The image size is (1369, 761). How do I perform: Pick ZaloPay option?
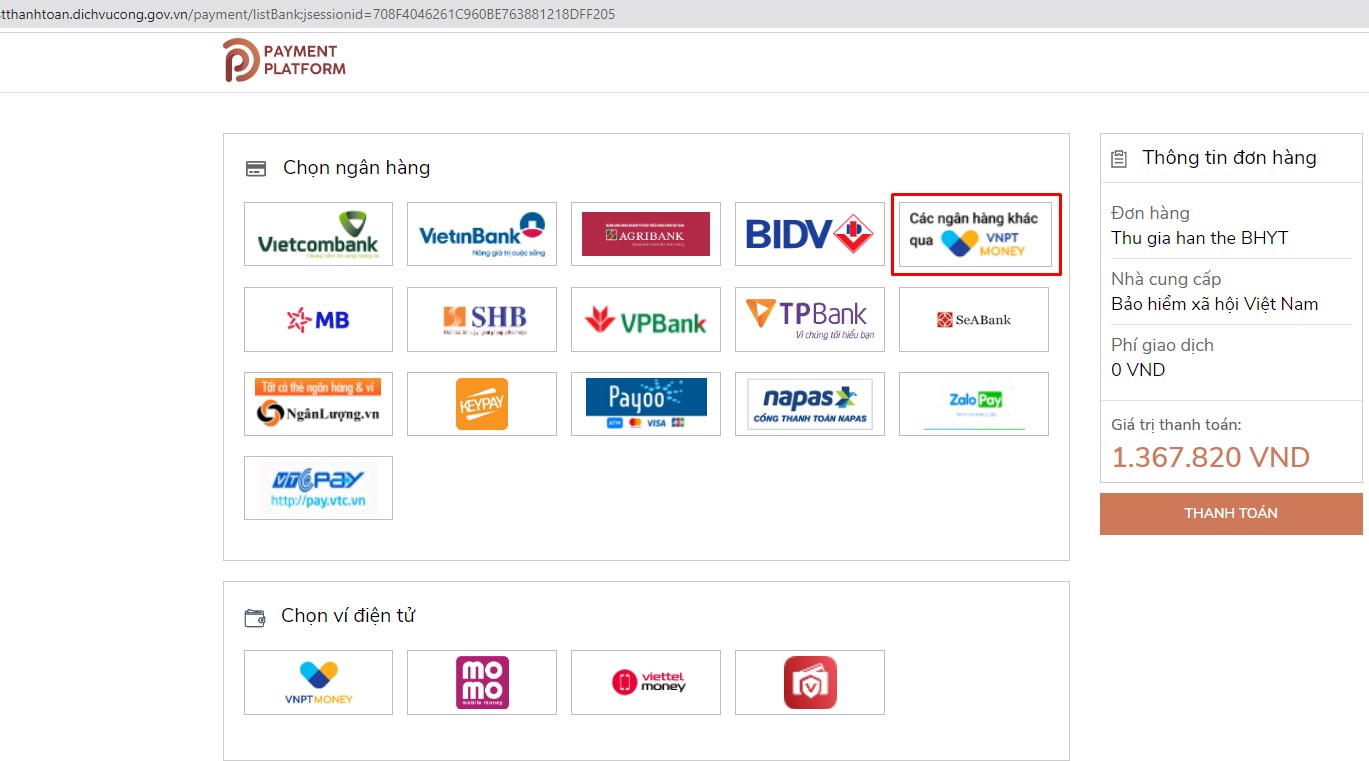tap(974, 404)
